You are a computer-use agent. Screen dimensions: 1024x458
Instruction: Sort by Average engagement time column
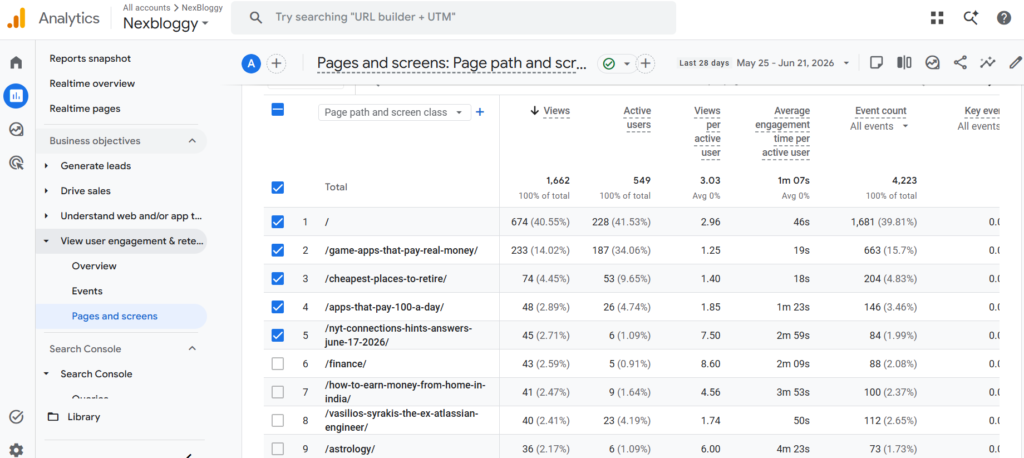click(782, 132)
